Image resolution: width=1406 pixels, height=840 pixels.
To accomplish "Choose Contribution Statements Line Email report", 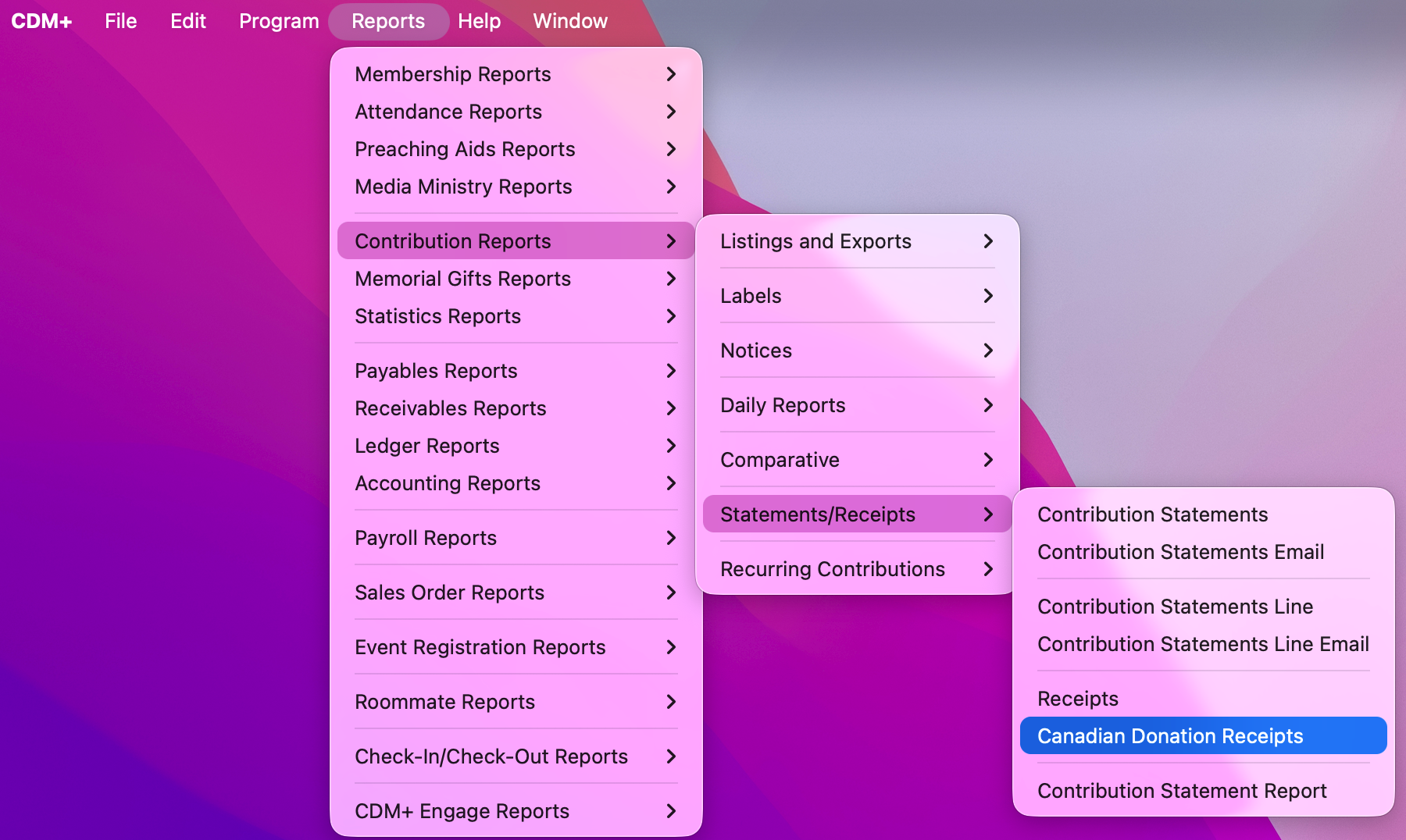I will coord(1203,644).
